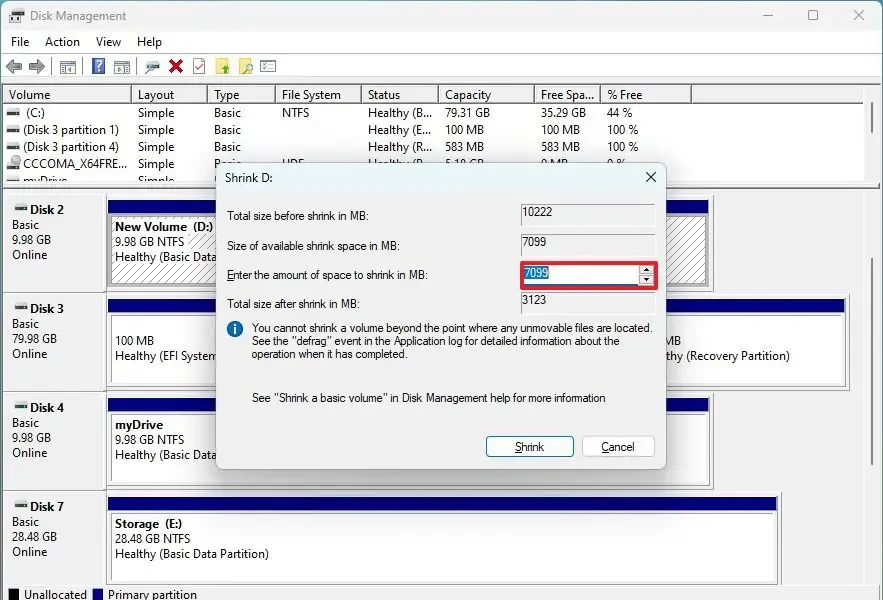This screenshot has height=600, width=883.
Task: Toggle the Show/Hide Action Pane icon
Action: [122, 67]
